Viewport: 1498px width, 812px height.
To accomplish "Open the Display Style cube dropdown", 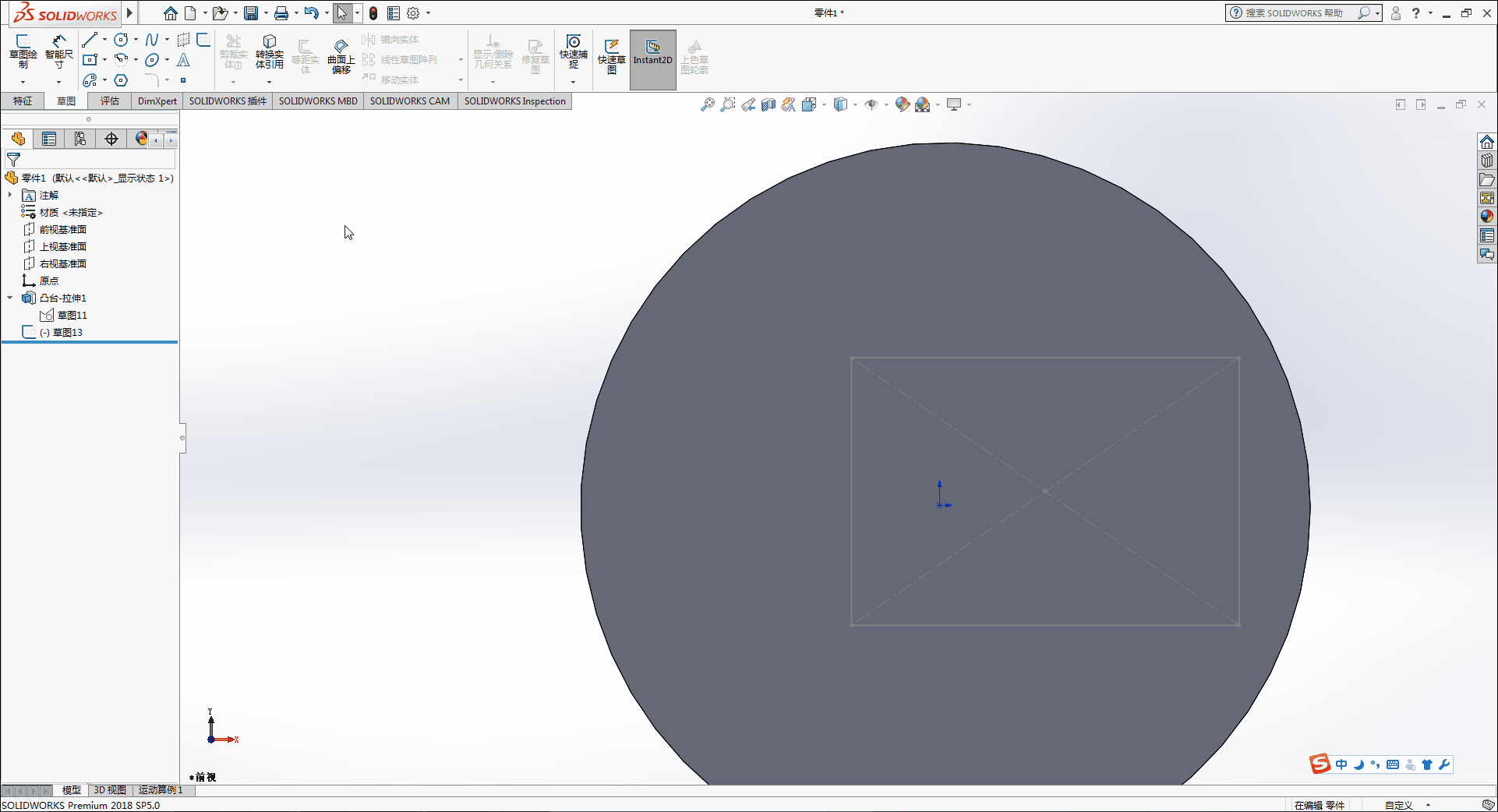I will [855, 104].
